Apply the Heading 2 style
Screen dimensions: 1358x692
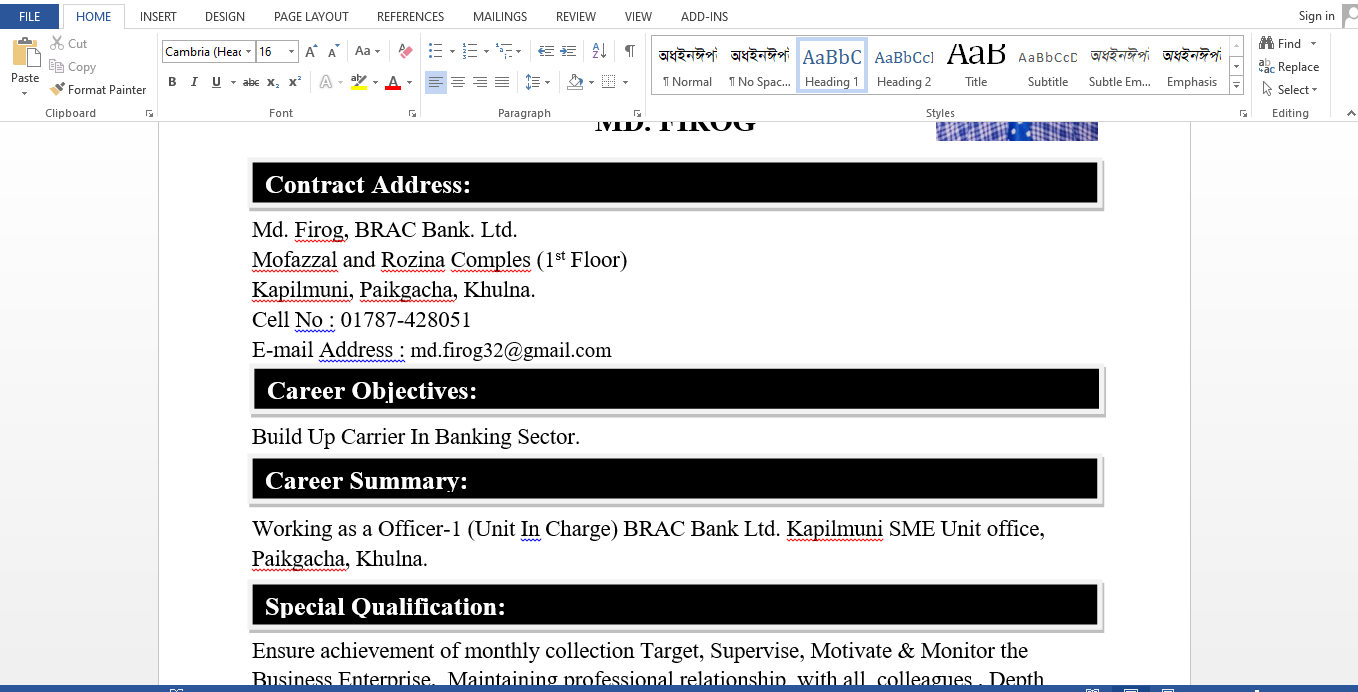[903, 65]
